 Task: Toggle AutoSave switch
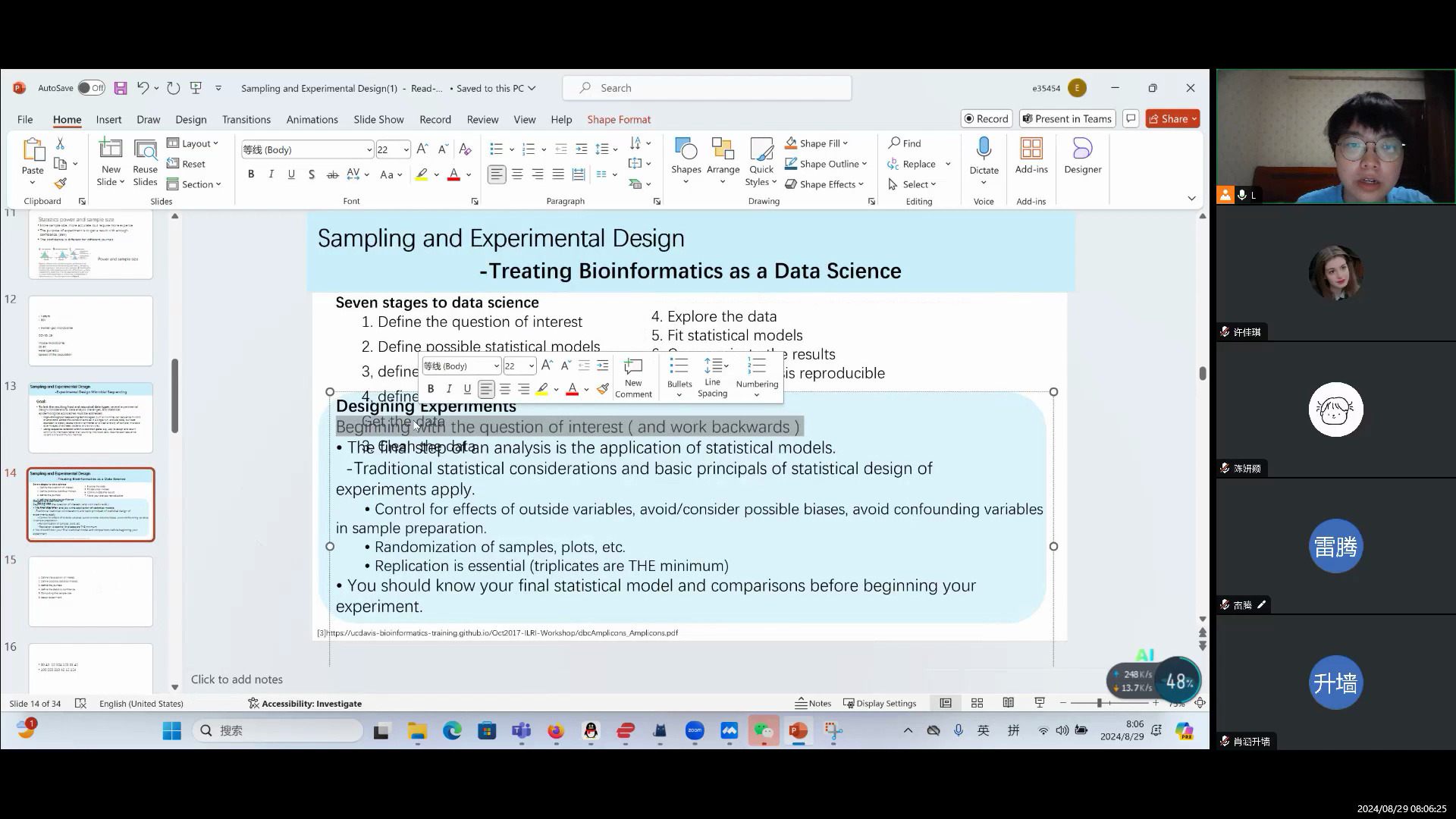coord(91,88)
